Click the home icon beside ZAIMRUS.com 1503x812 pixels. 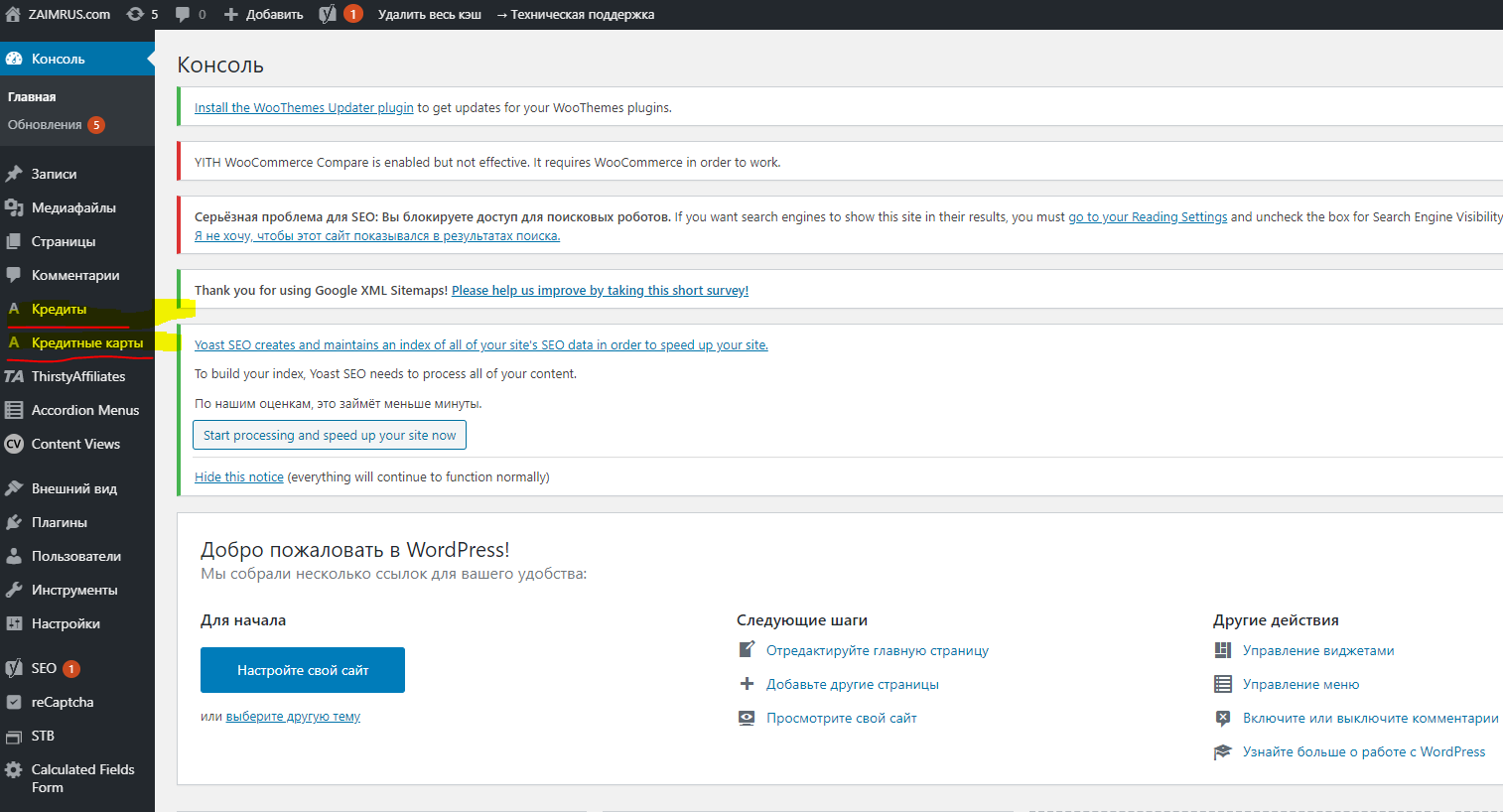click(13, 15)
